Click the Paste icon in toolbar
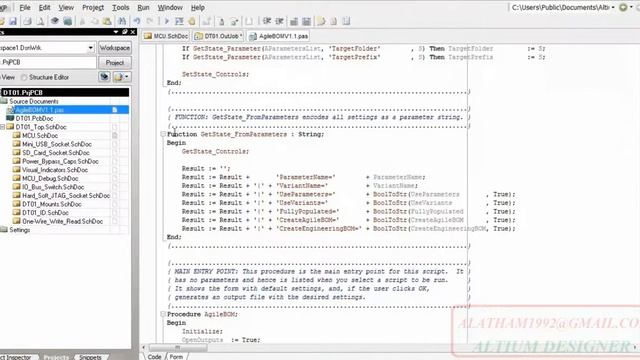The width and height of the screenshot is (640, 360). 107,21
